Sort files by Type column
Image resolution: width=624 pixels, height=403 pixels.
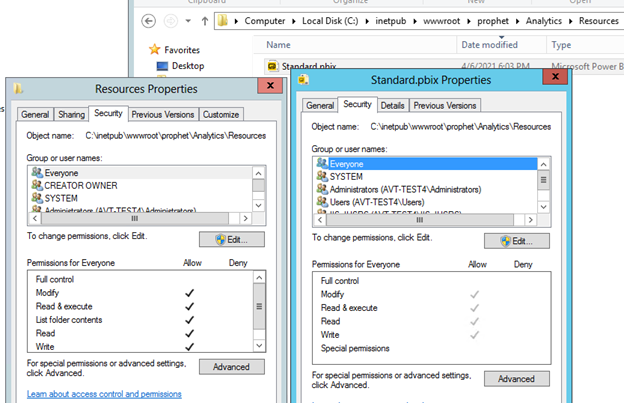(x=561, y=45)
